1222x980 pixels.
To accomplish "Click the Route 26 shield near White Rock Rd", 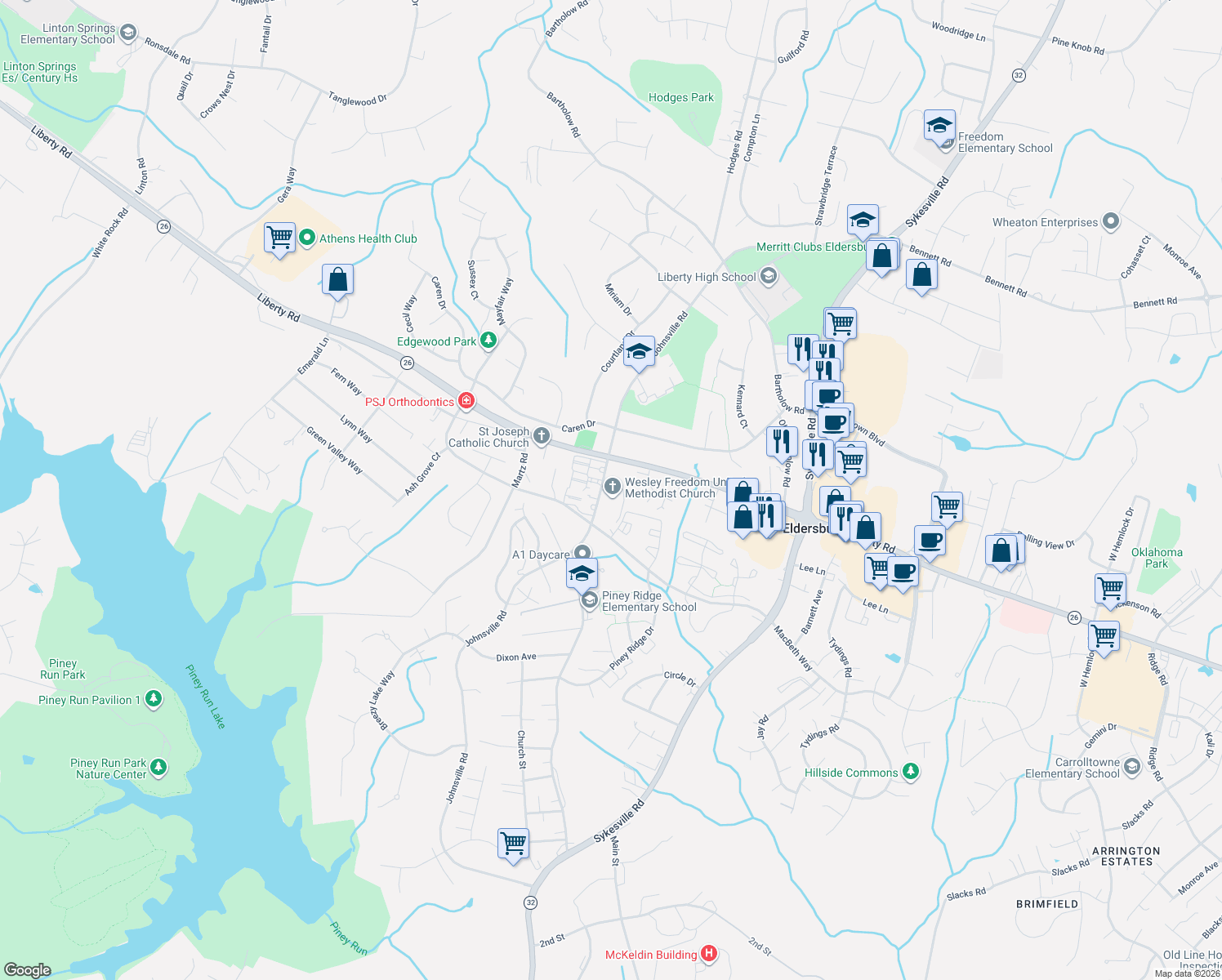I will (x=164, y=226).
